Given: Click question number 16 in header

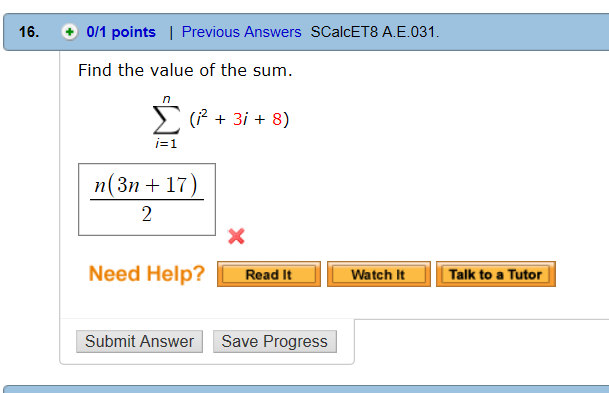Looking at the screenshot, I should (x=29, y=32).
